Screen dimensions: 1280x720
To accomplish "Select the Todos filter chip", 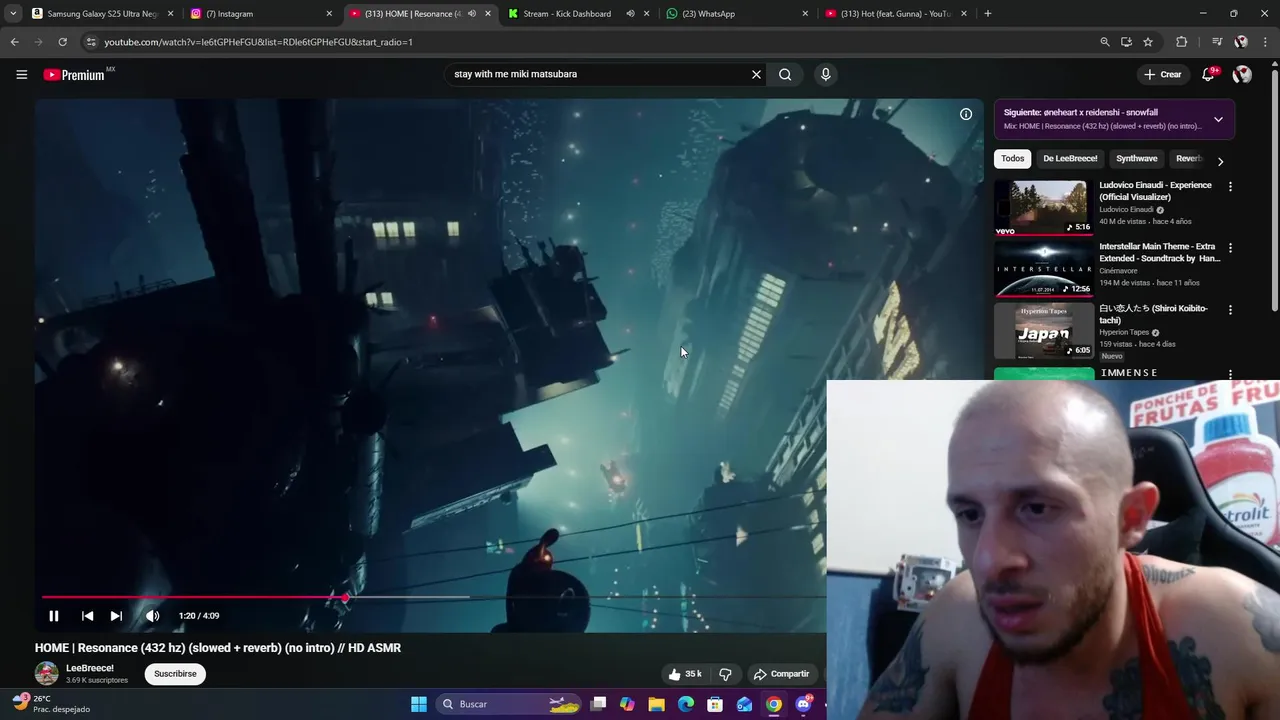I will [x=1012, y=159].
